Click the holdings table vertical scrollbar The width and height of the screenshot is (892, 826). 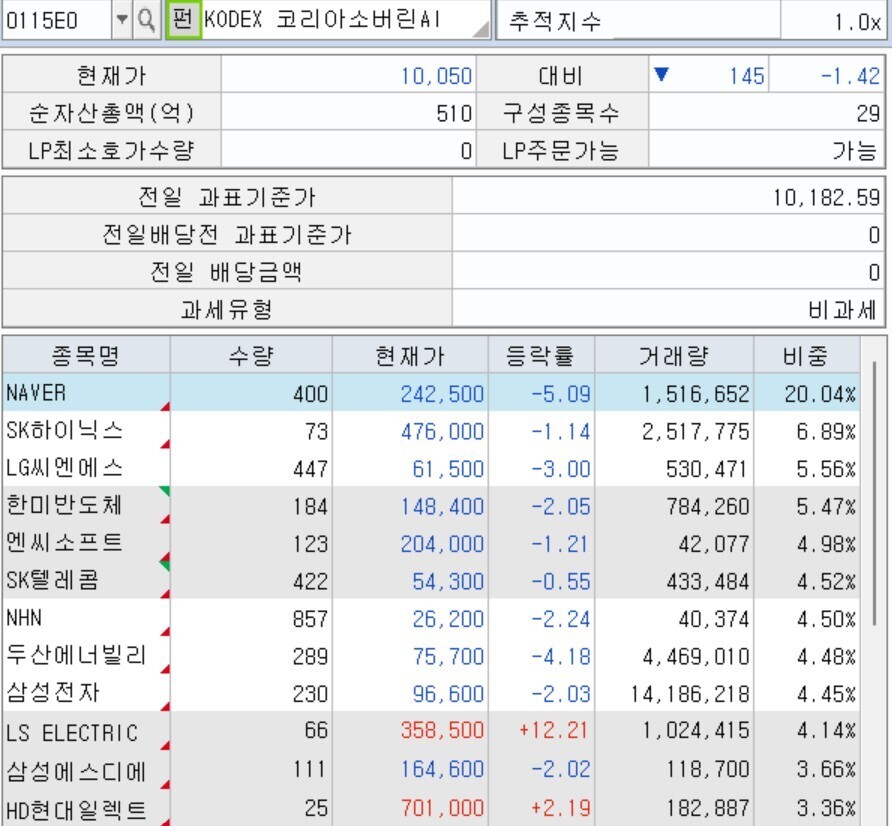tap(875, 500)
